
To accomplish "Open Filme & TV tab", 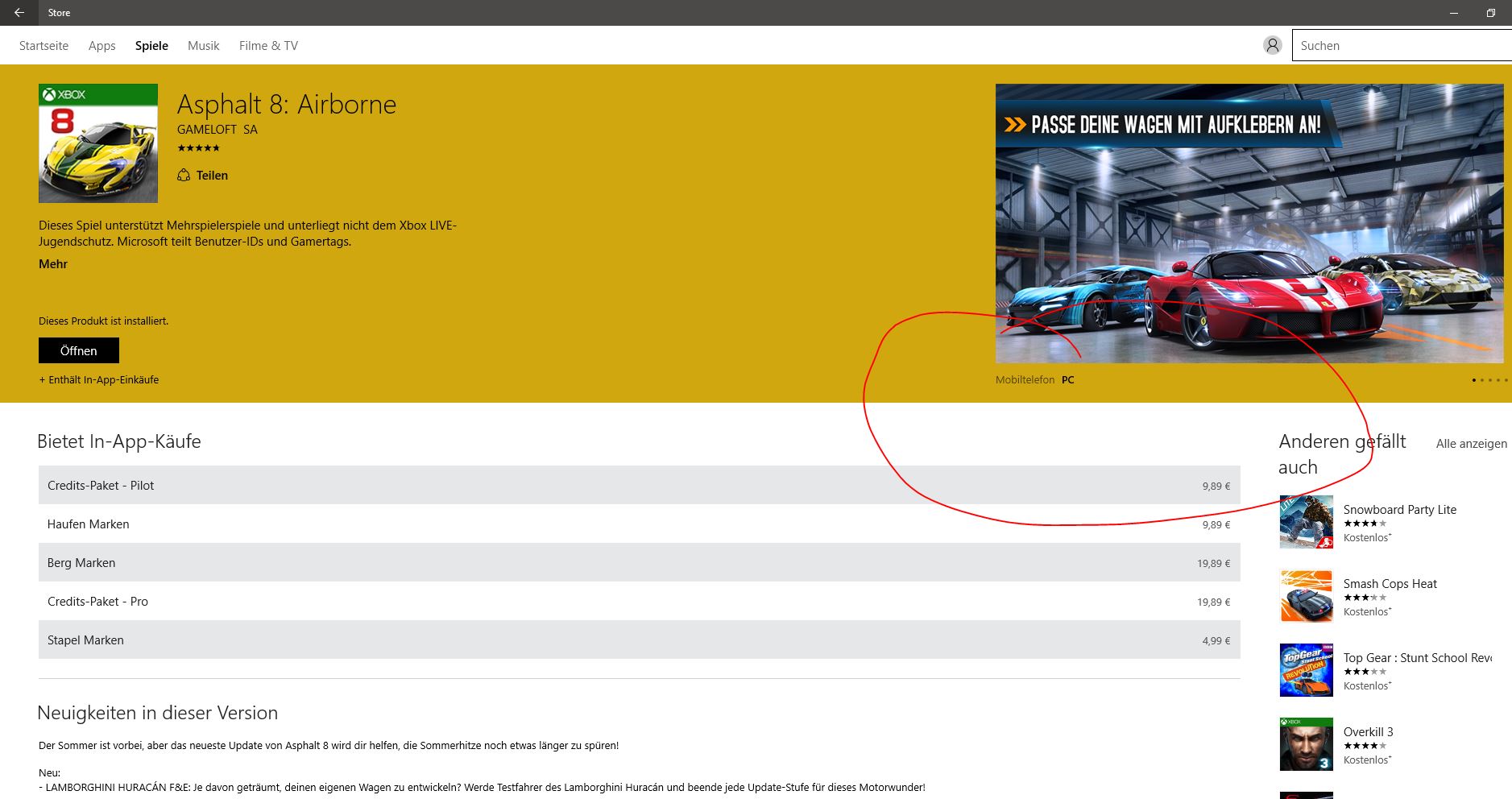I will pos(268,46).
